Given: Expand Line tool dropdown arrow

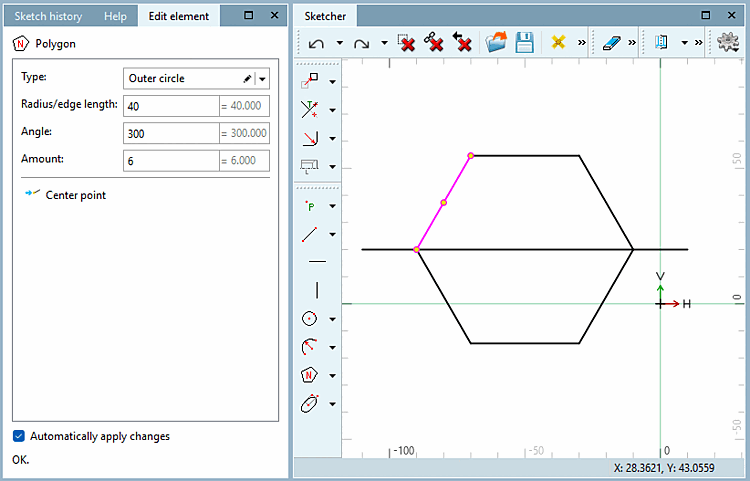Looking at the screenshot, I should point(332,235).
